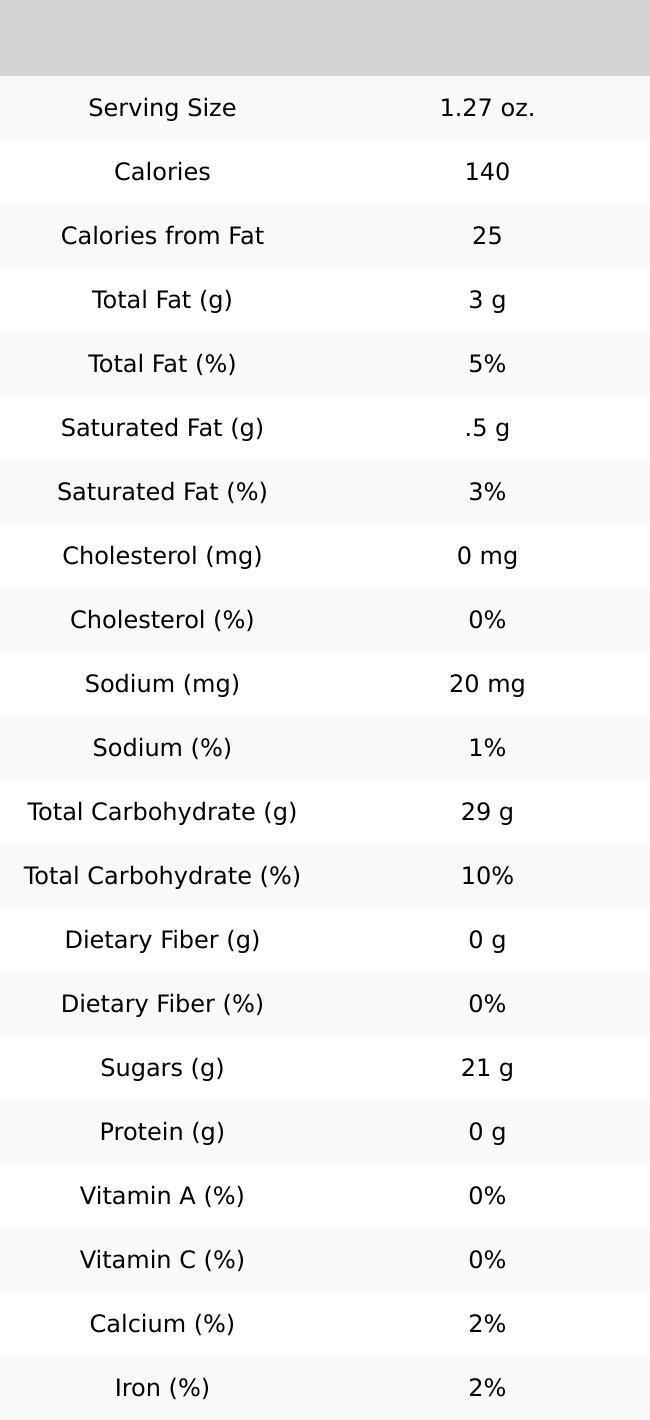
Task: Select the Vitamin A (%) label
Action: pyautogui.click(x=162, y=1196)
